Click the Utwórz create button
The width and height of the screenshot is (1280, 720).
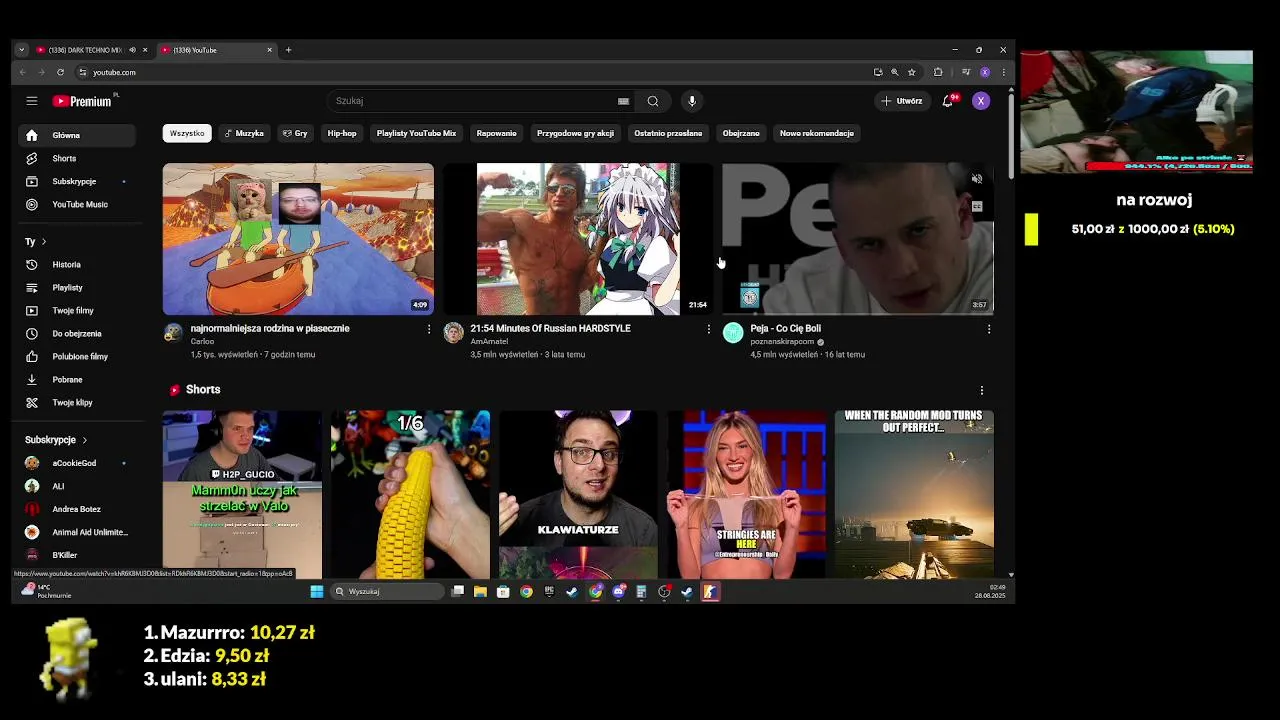[901, 101]
